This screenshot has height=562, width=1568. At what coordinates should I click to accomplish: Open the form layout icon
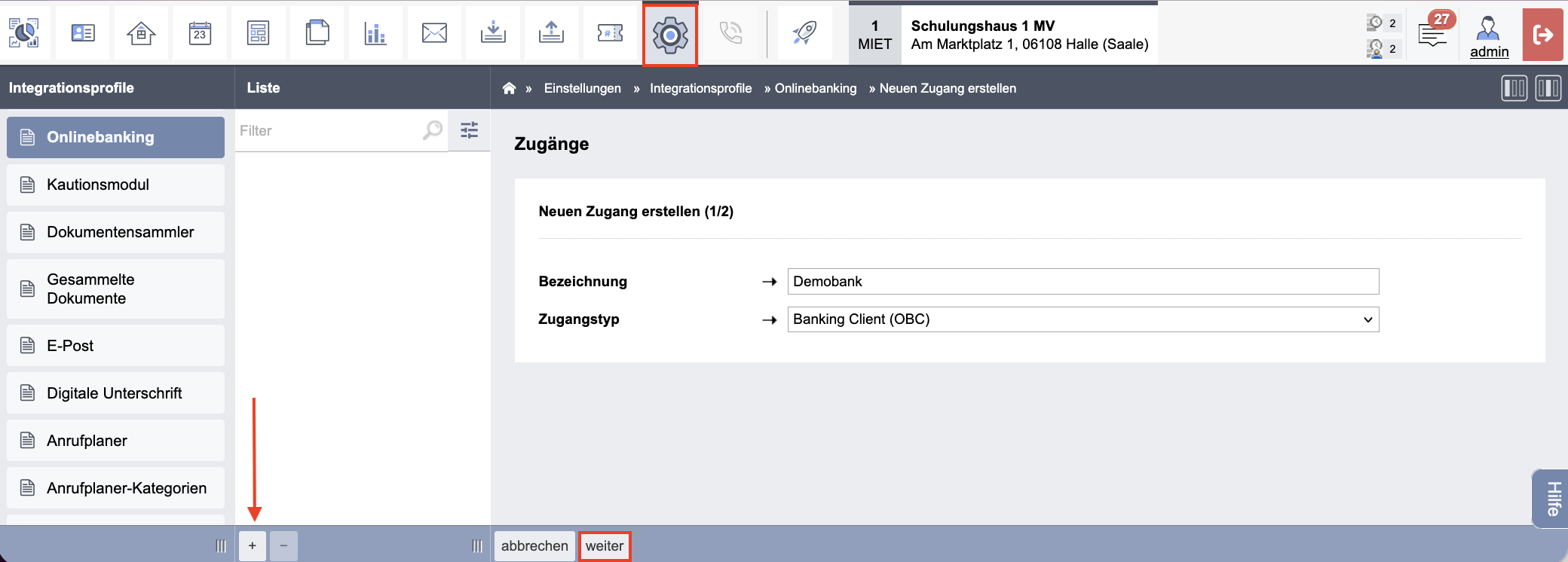pos(259,33)
